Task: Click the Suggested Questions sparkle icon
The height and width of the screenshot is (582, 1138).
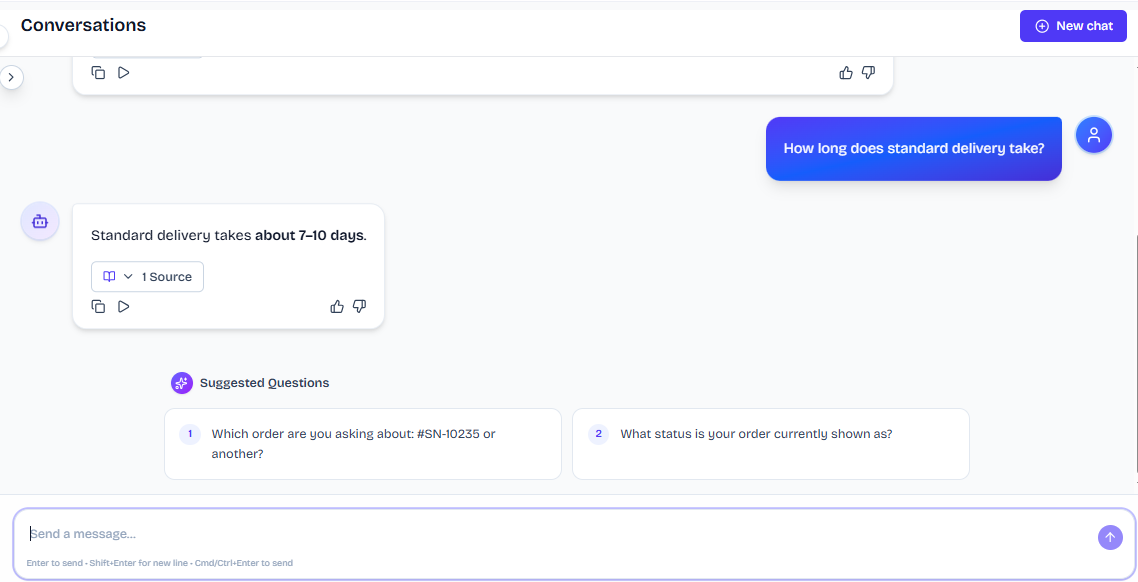Action: [x=181, y=382]
